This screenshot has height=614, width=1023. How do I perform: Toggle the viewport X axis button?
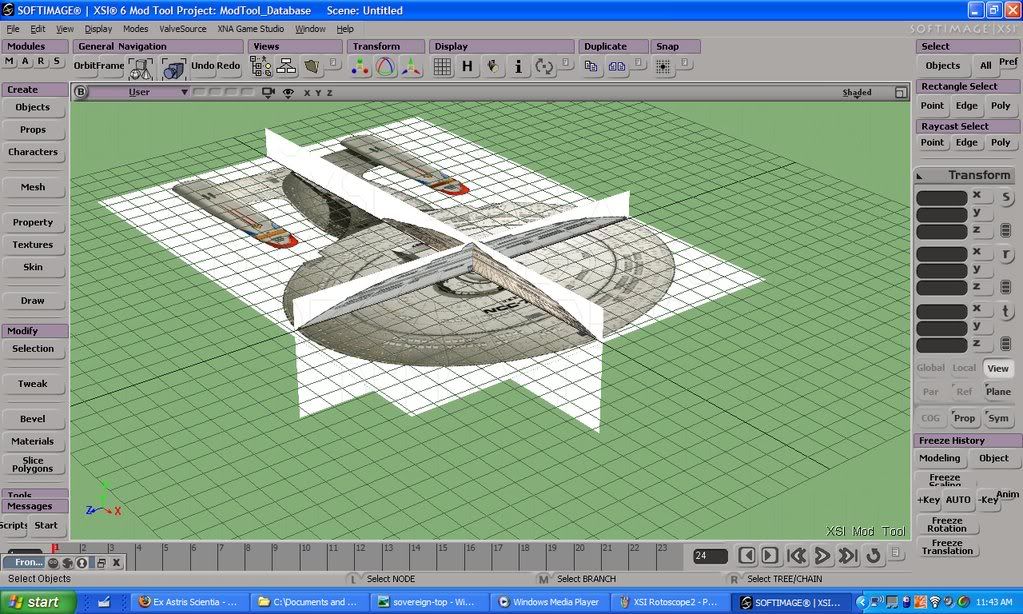(x=307, y=93)
